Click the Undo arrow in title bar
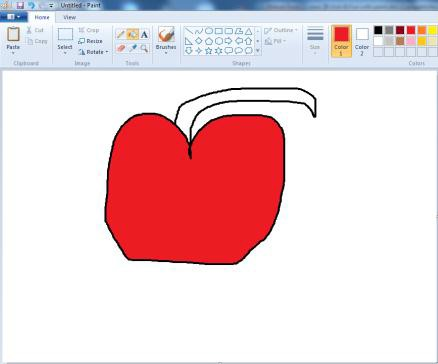438x364 pixels. coord(31,5)
